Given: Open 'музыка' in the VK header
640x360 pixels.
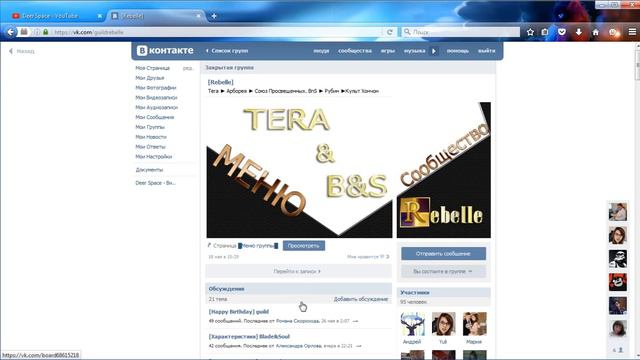Looking at the screenshot, I should 414,51.
